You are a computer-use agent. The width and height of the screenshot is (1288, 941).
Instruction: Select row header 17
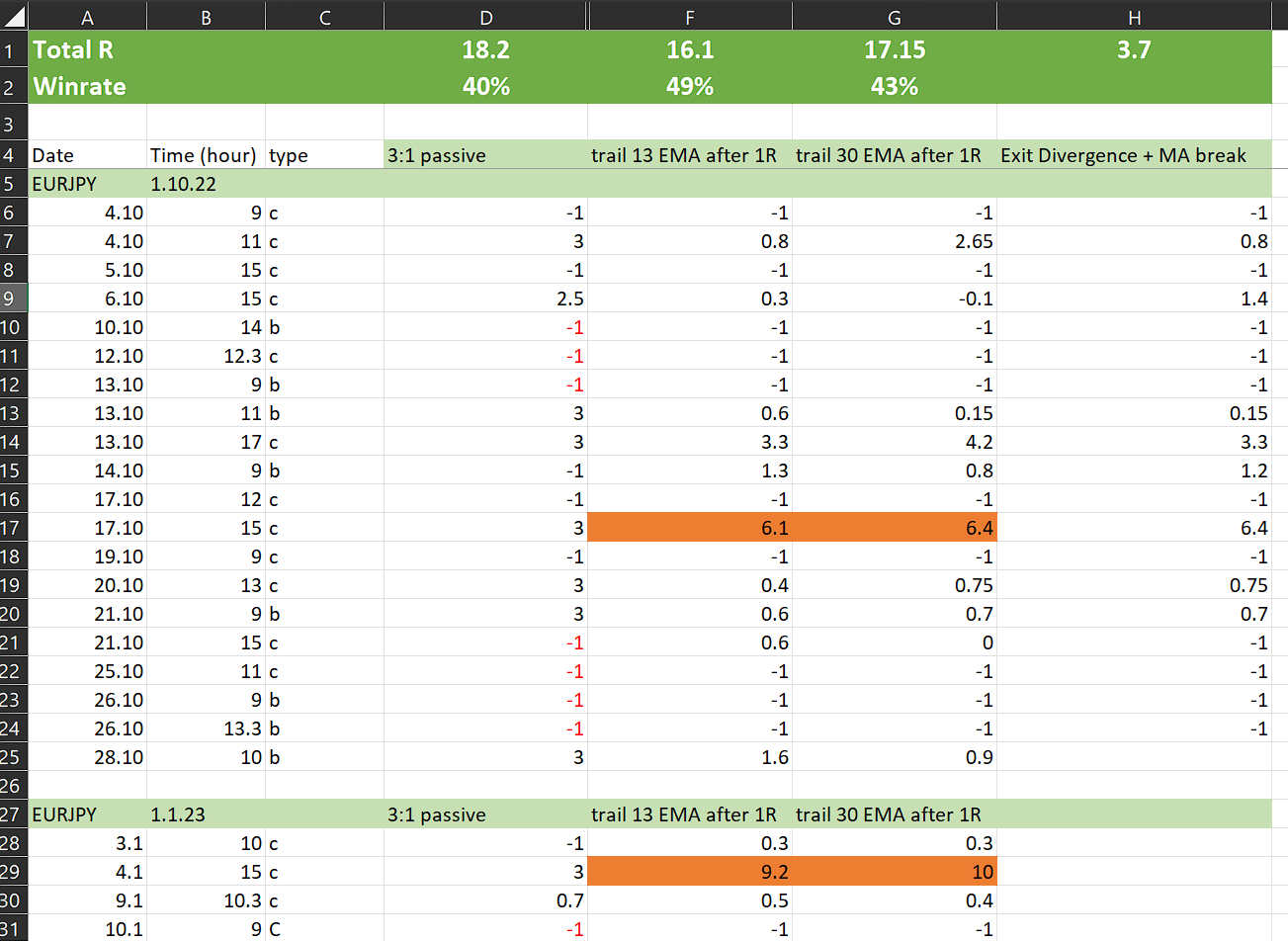(13, 527)
